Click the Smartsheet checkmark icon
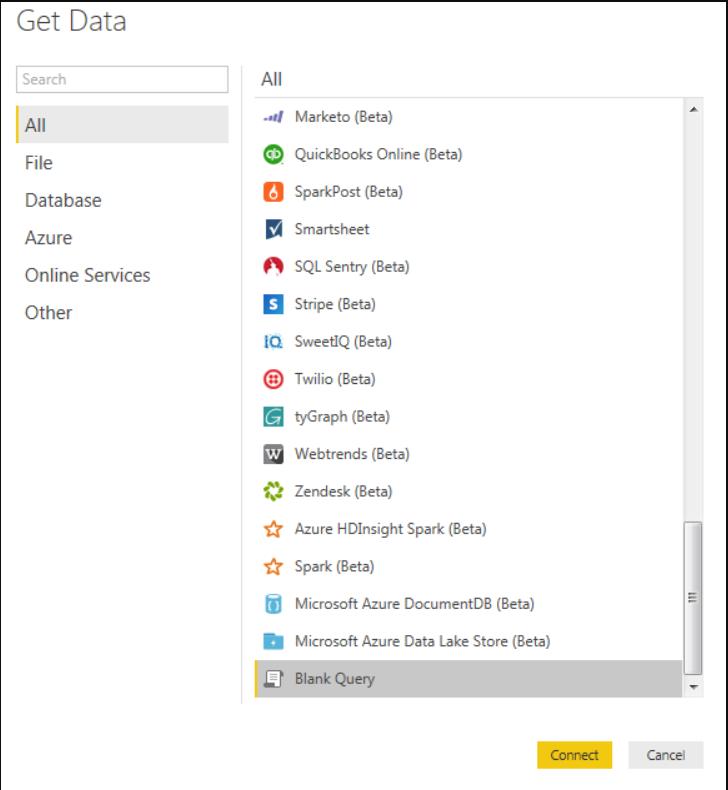The height and width of the screenshot is (790, 728). point(271,229)
